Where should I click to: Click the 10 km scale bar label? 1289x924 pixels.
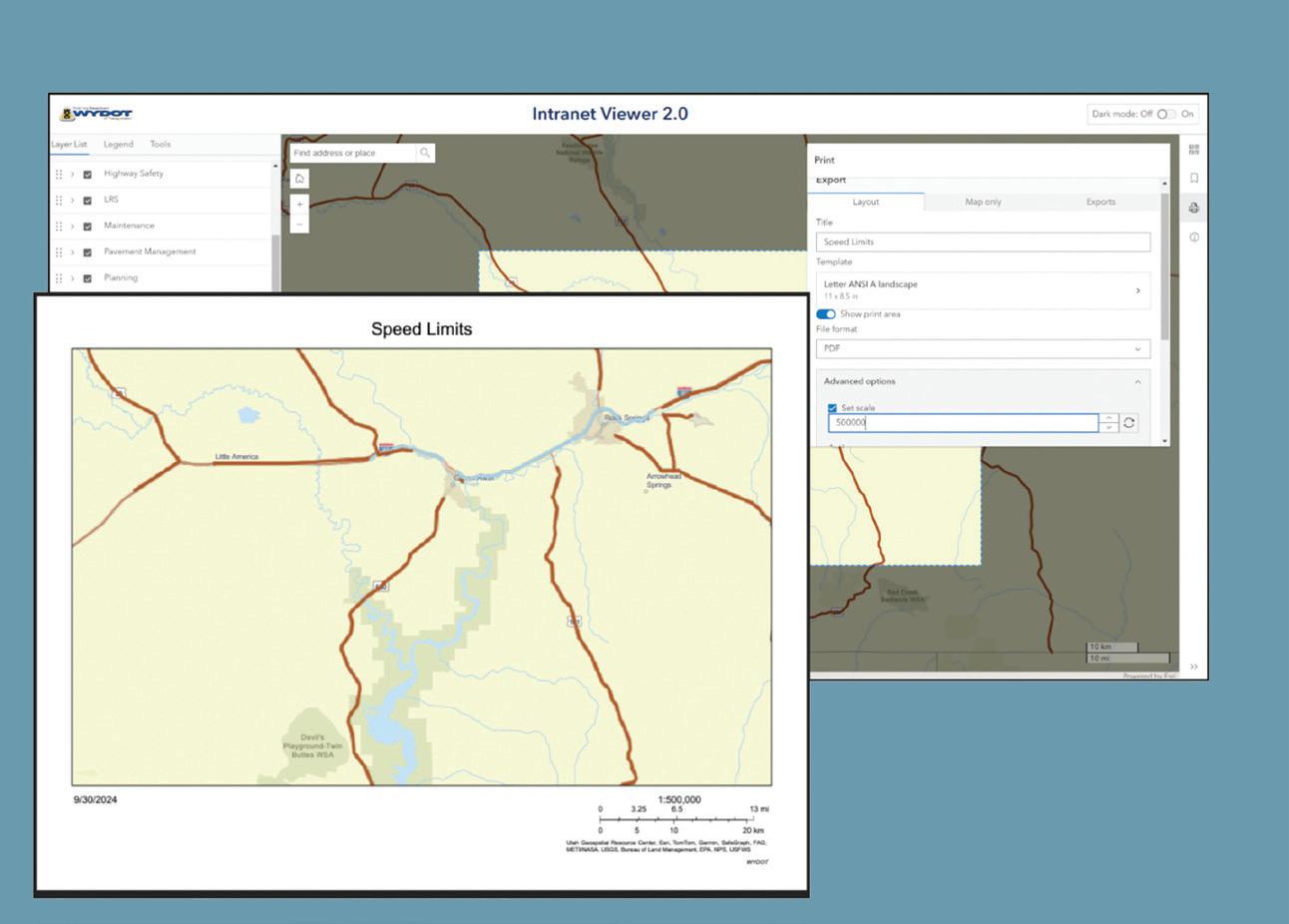[x=1099, y=648]
